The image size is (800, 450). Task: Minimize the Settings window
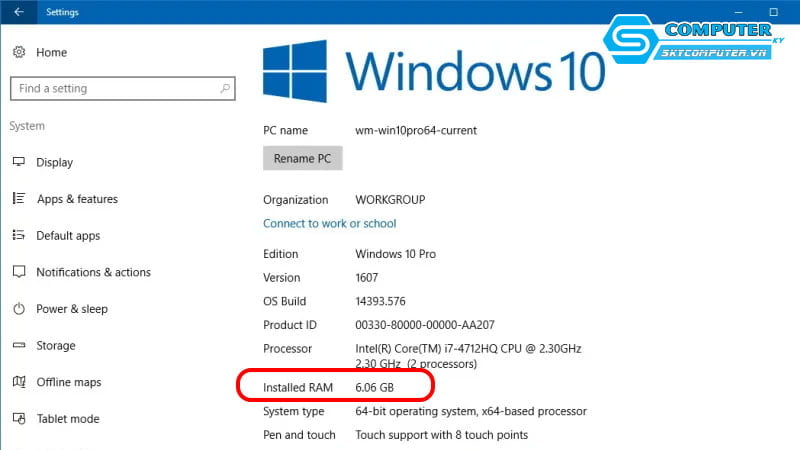pos(738,12)
